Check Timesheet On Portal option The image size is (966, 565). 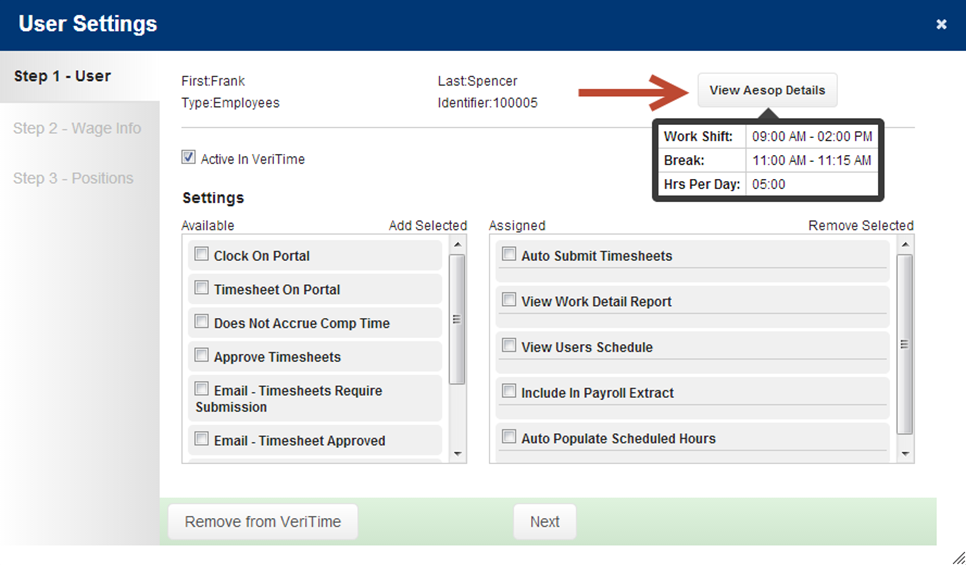pos(201,288)
